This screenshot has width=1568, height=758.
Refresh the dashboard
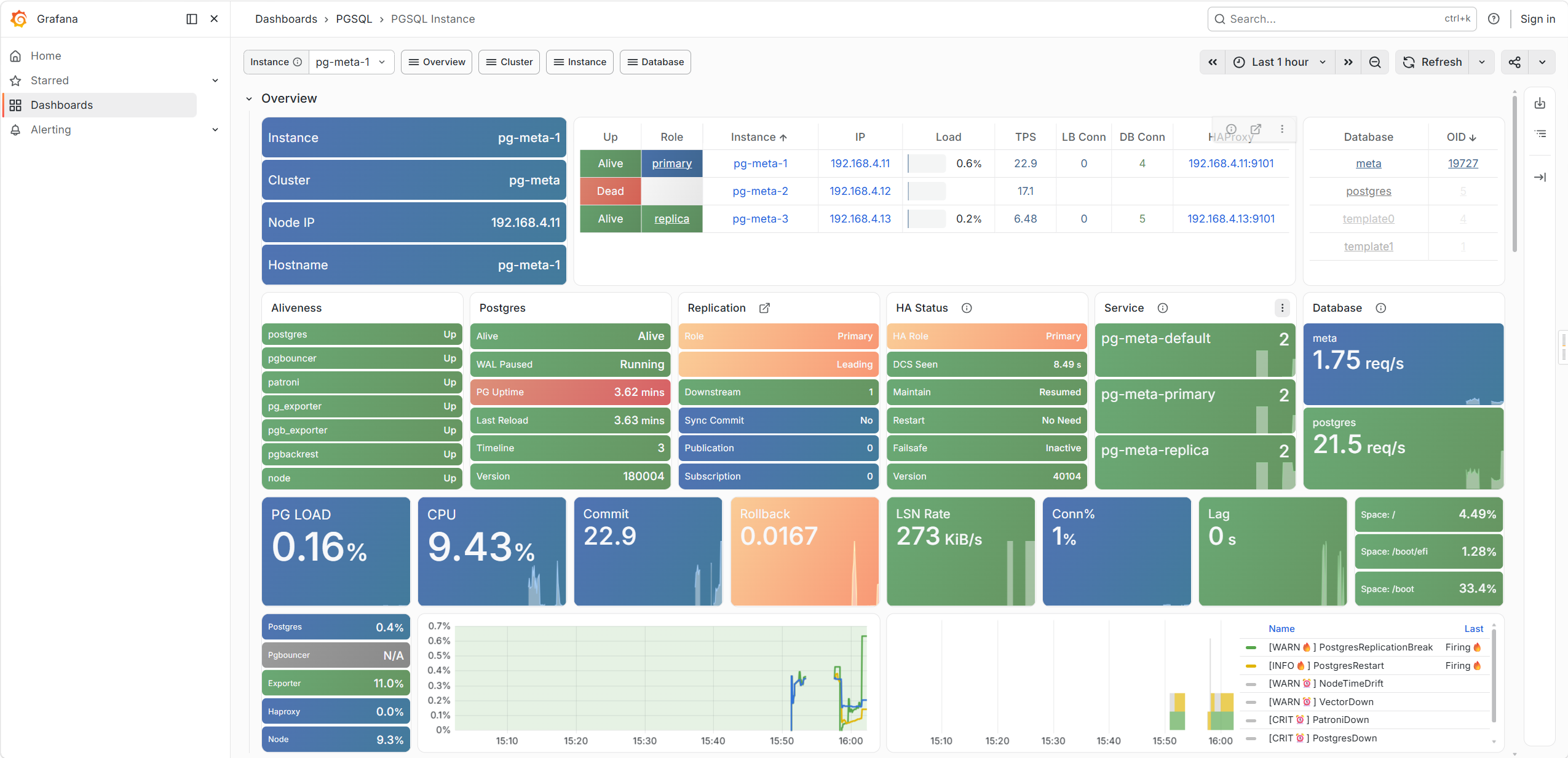coord(1432,62)
